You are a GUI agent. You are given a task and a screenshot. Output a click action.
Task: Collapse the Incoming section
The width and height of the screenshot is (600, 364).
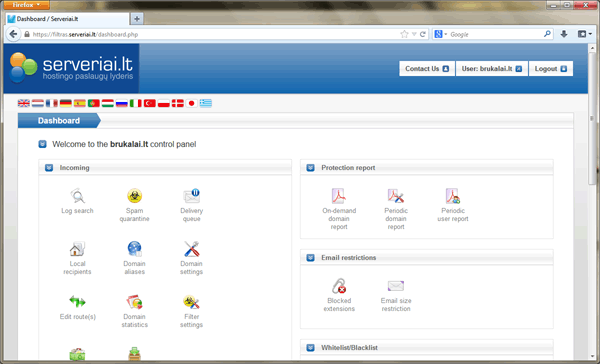(49, 168)
